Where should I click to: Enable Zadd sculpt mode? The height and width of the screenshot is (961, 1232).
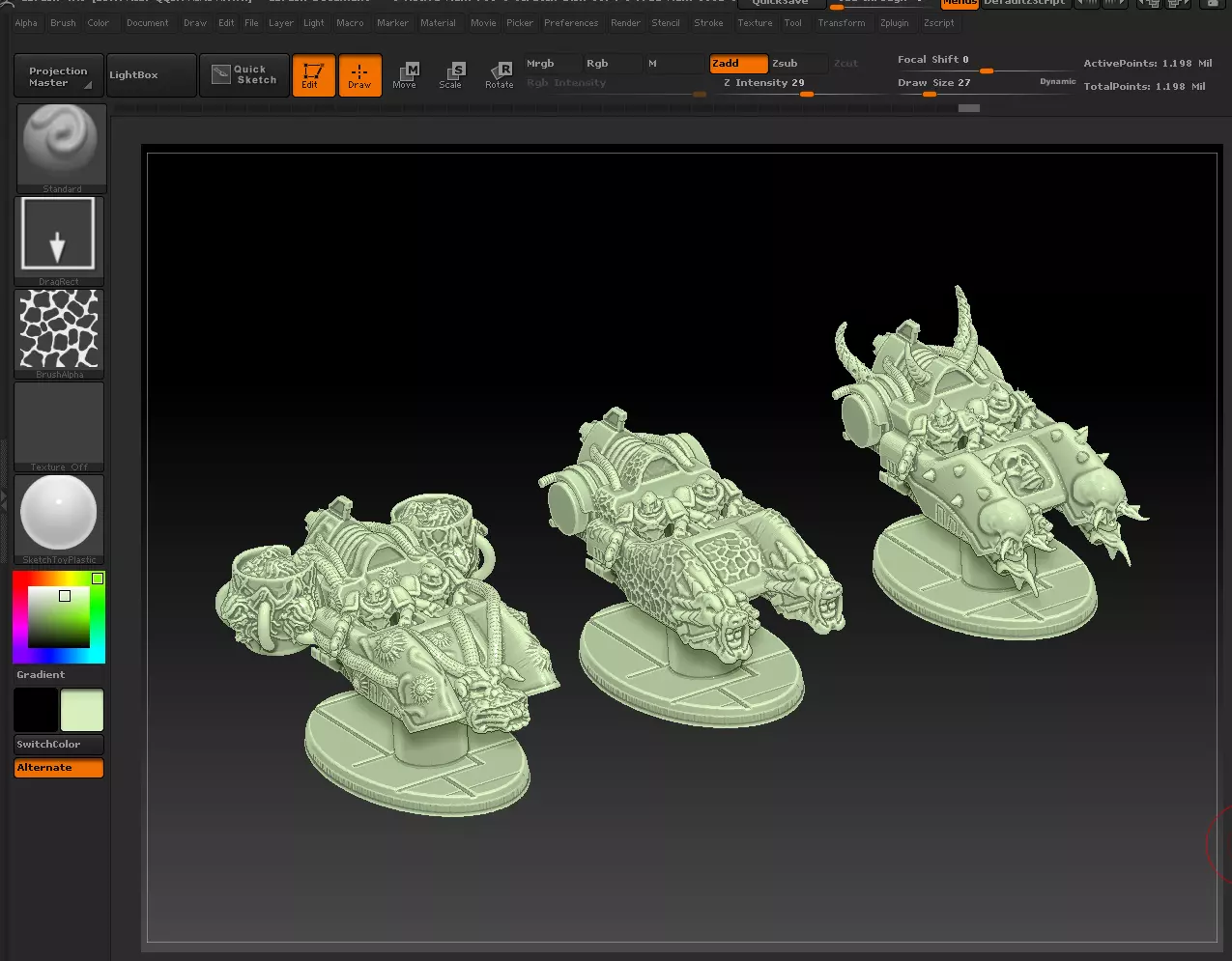738,64
